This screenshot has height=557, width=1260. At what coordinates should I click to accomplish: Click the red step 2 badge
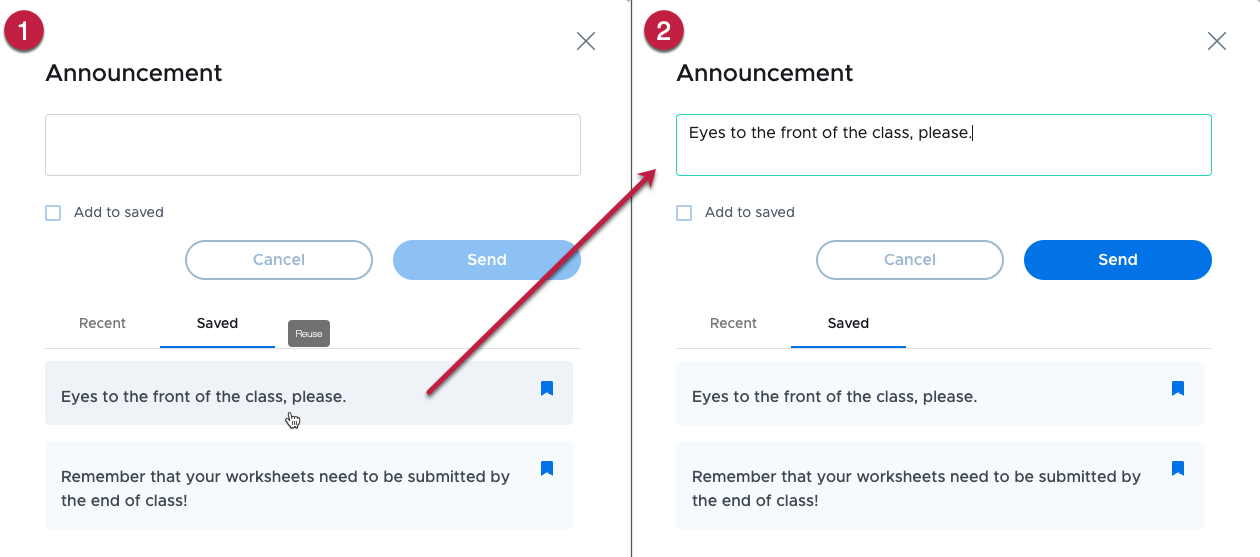[664, 31]
